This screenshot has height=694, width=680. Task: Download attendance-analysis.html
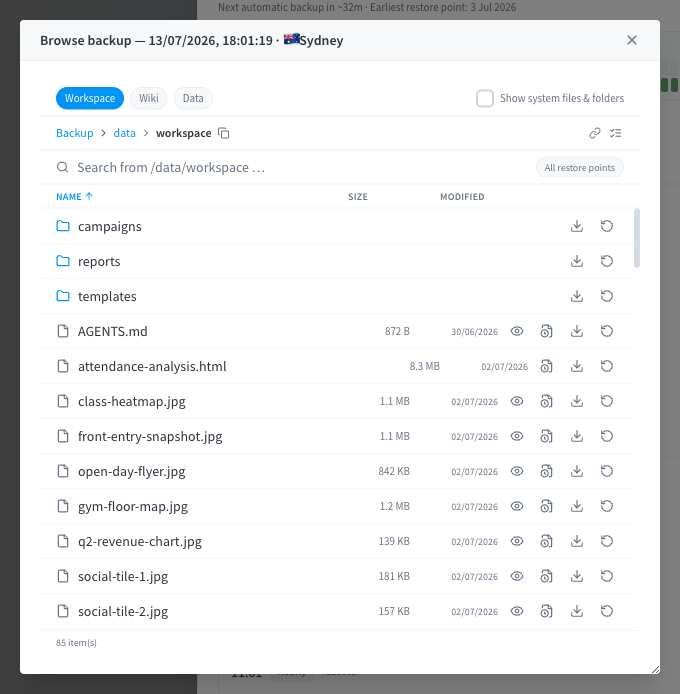click(576, 366)
